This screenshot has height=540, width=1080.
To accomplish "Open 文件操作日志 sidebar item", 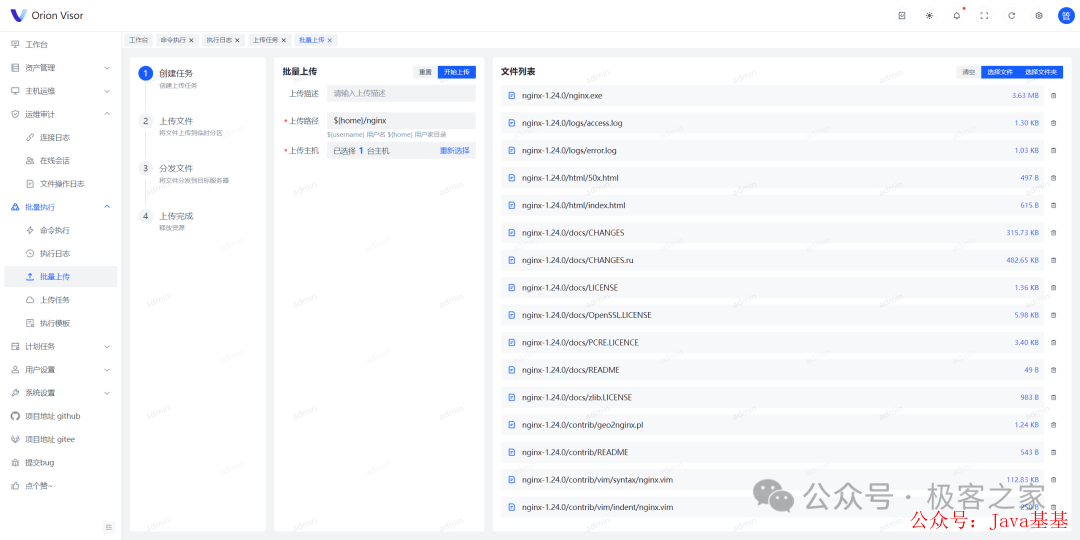I will click(61, 184).
